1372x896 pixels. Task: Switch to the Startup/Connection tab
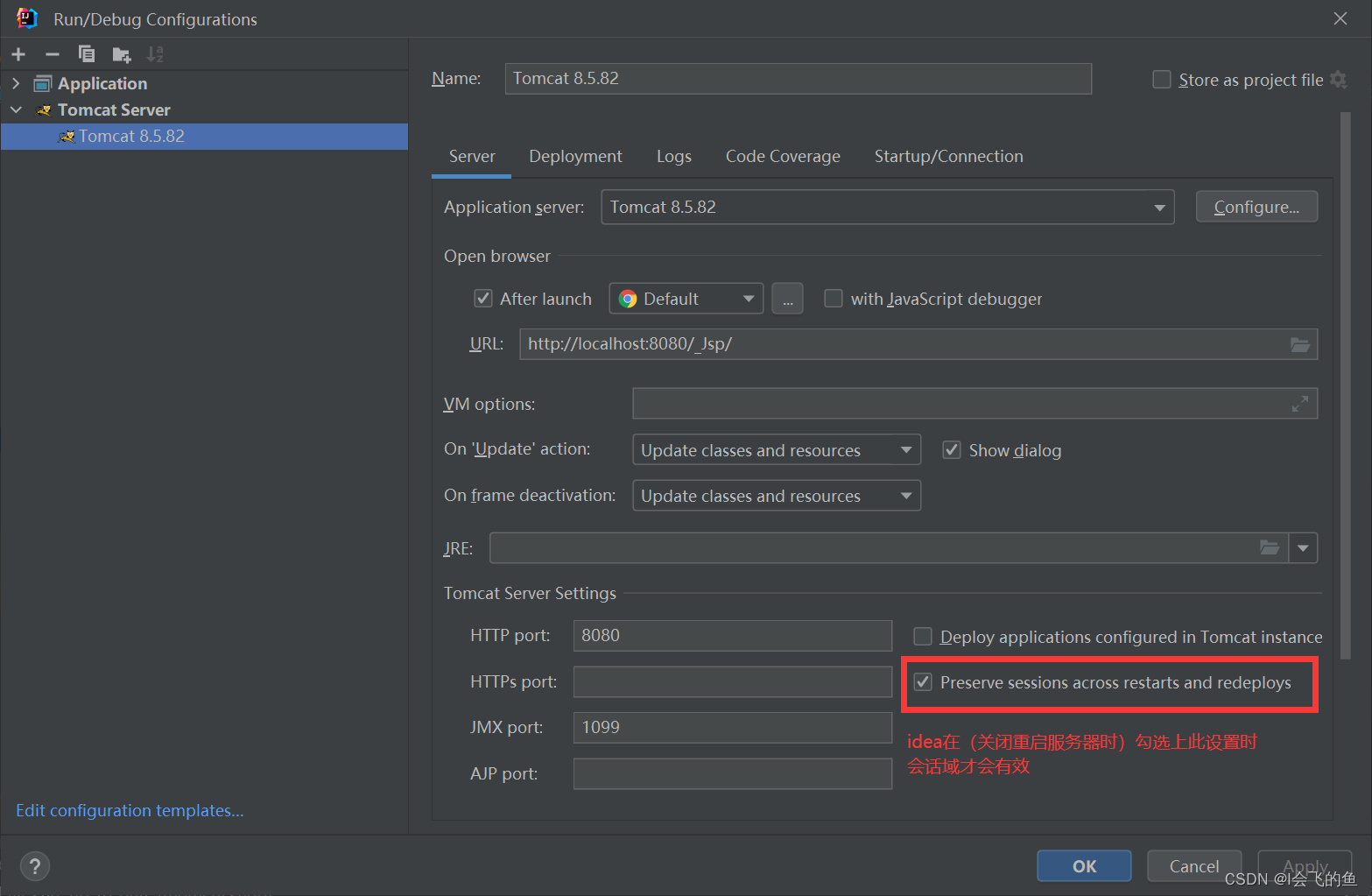tap(949, 157)
